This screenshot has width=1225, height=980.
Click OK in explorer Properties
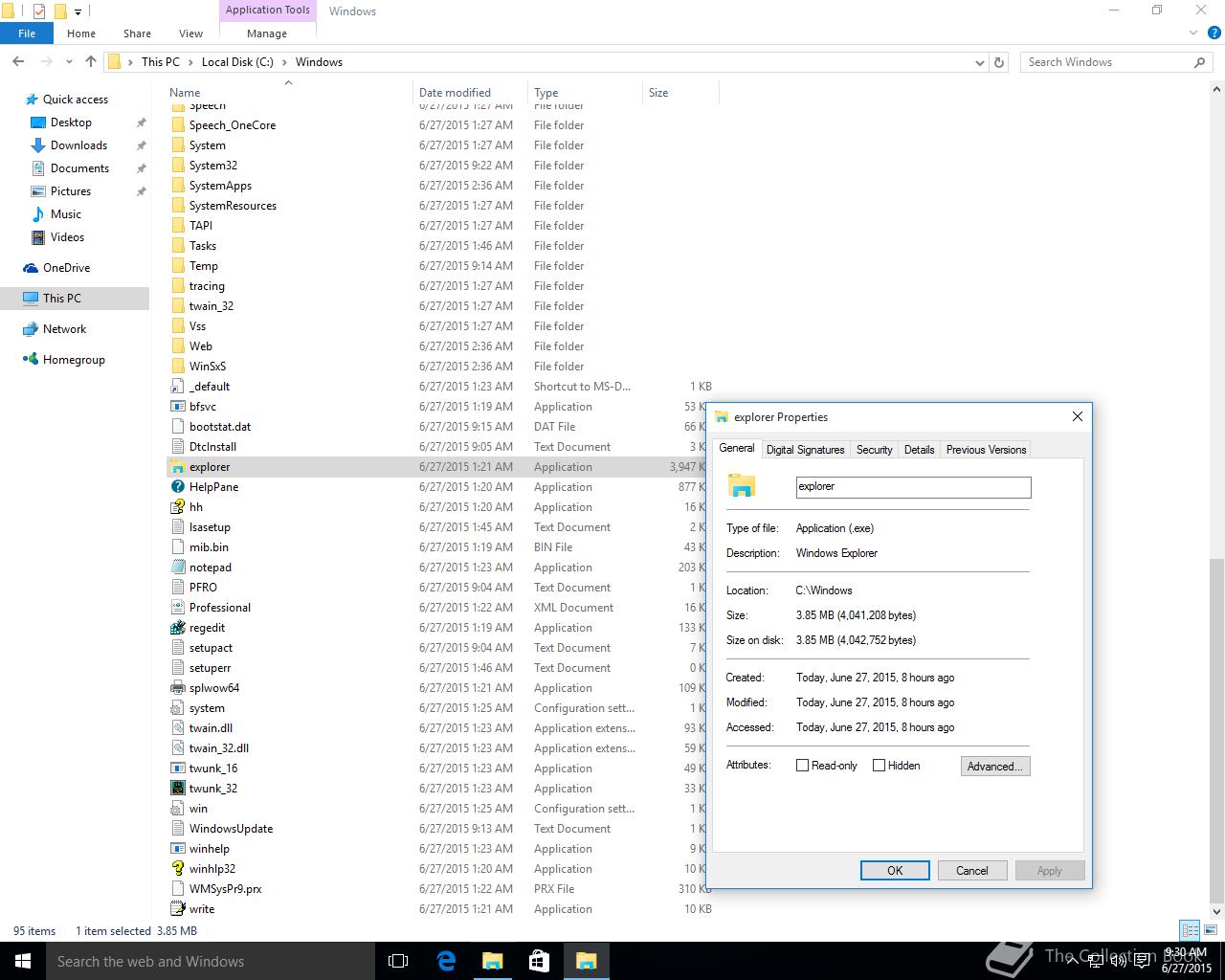pos(895,870)
